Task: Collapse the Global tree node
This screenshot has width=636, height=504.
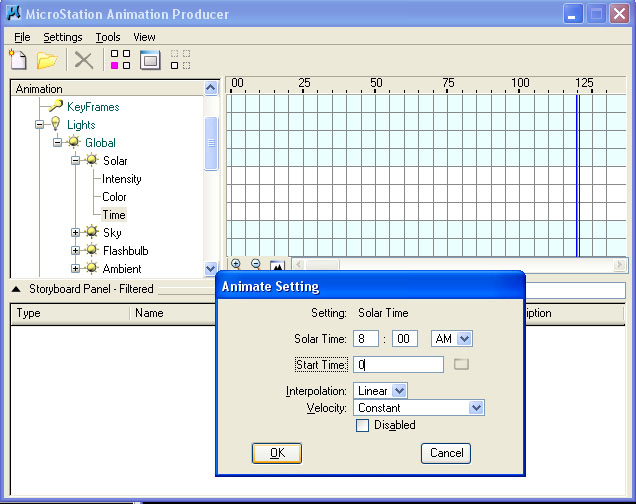Action: [x=58, y=142]
